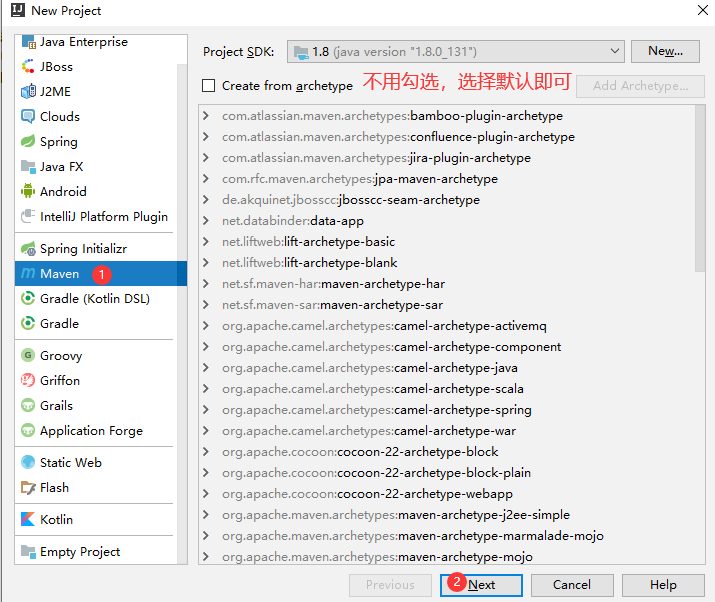
Task: Expand the jira-plugin-archetype node
Action: [206, 157]
